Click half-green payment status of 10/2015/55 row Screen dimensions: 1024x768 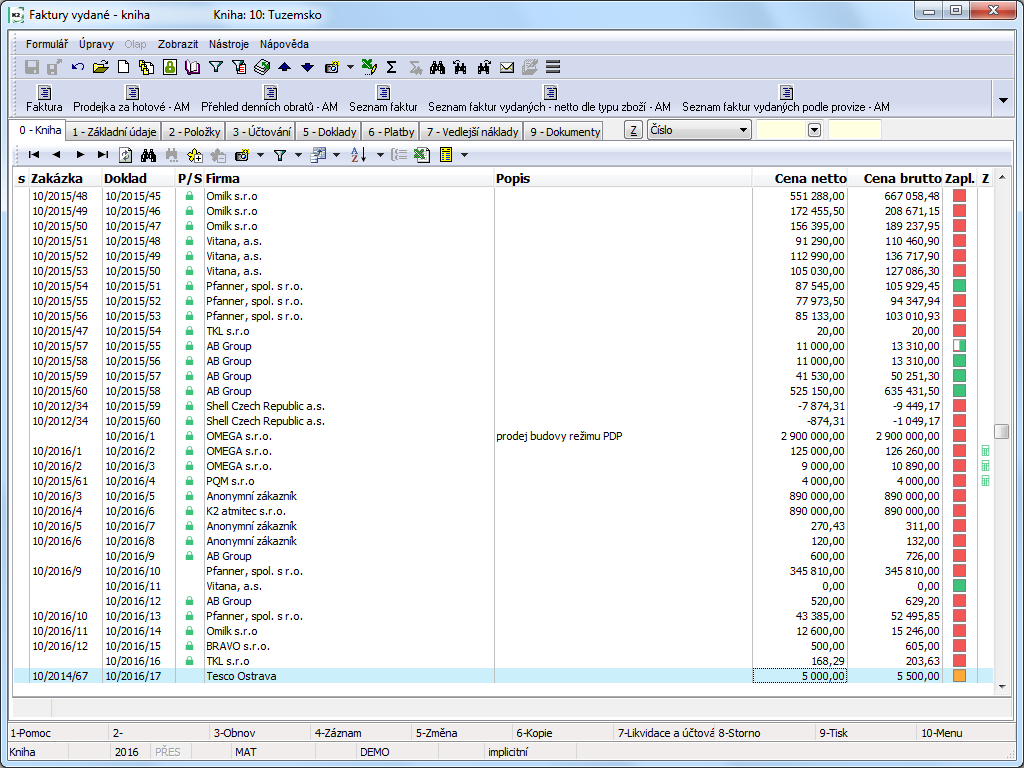coord(959,346)
